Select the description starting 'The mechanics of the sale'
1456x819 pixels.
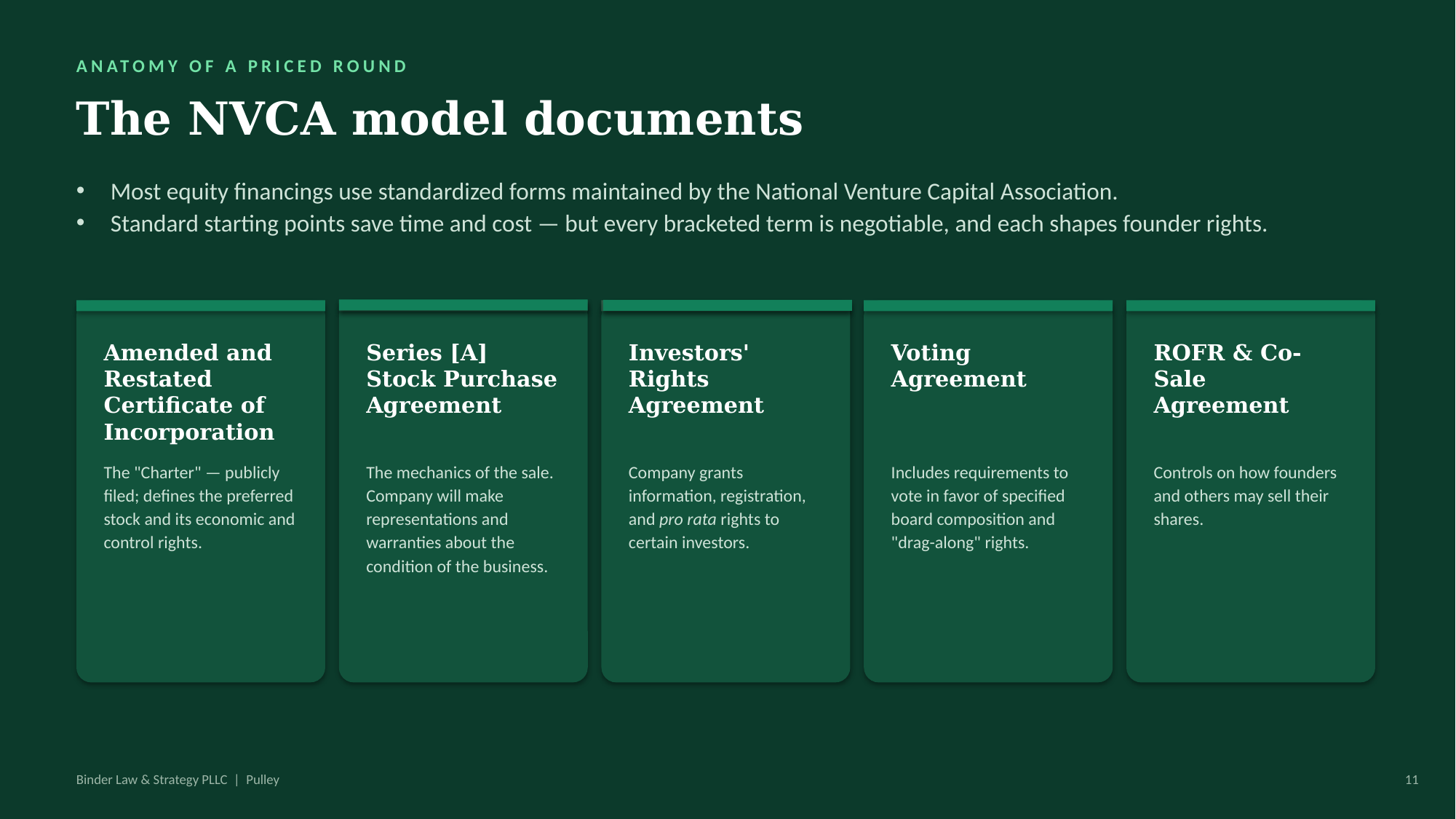(x=460, y=519)
